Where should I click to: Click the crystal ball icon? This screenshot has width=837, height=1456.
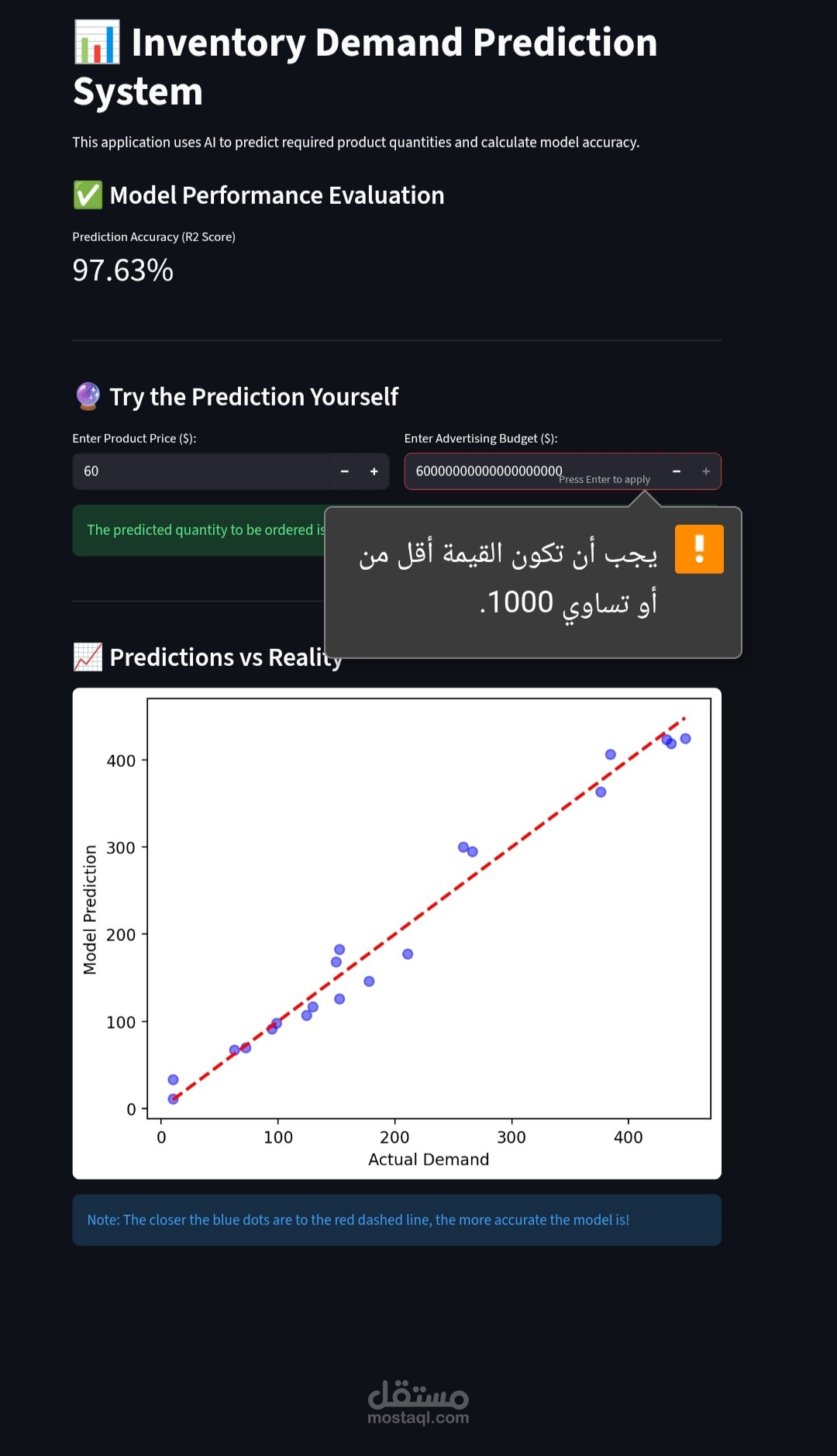88,396
